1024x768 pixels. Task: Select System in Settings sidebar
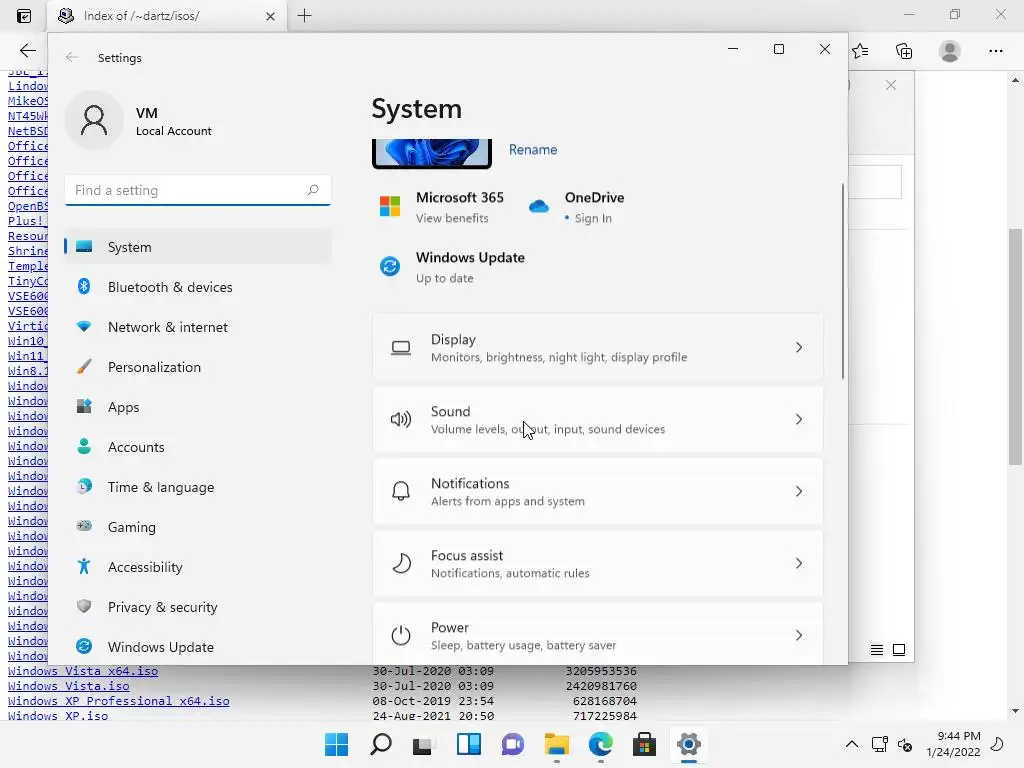[x=198, y=247]
